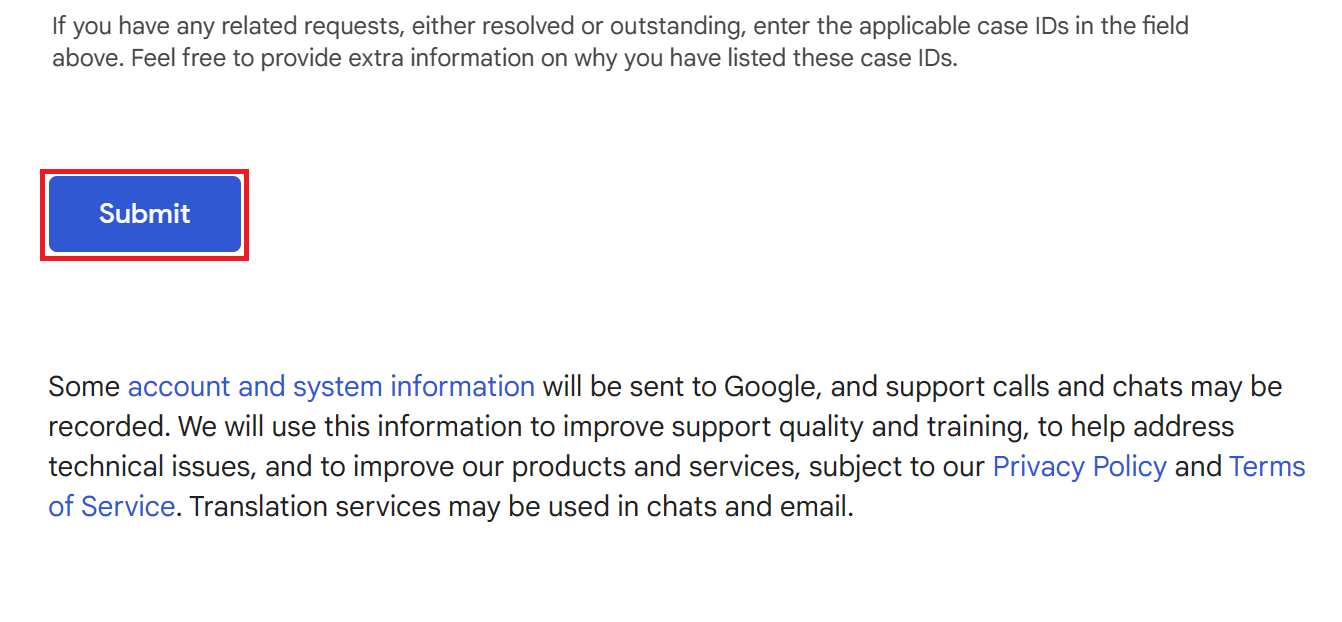Click the wrapped Terms of Service link
This screenshot has width=1342, height=622.
pos(112,506)
